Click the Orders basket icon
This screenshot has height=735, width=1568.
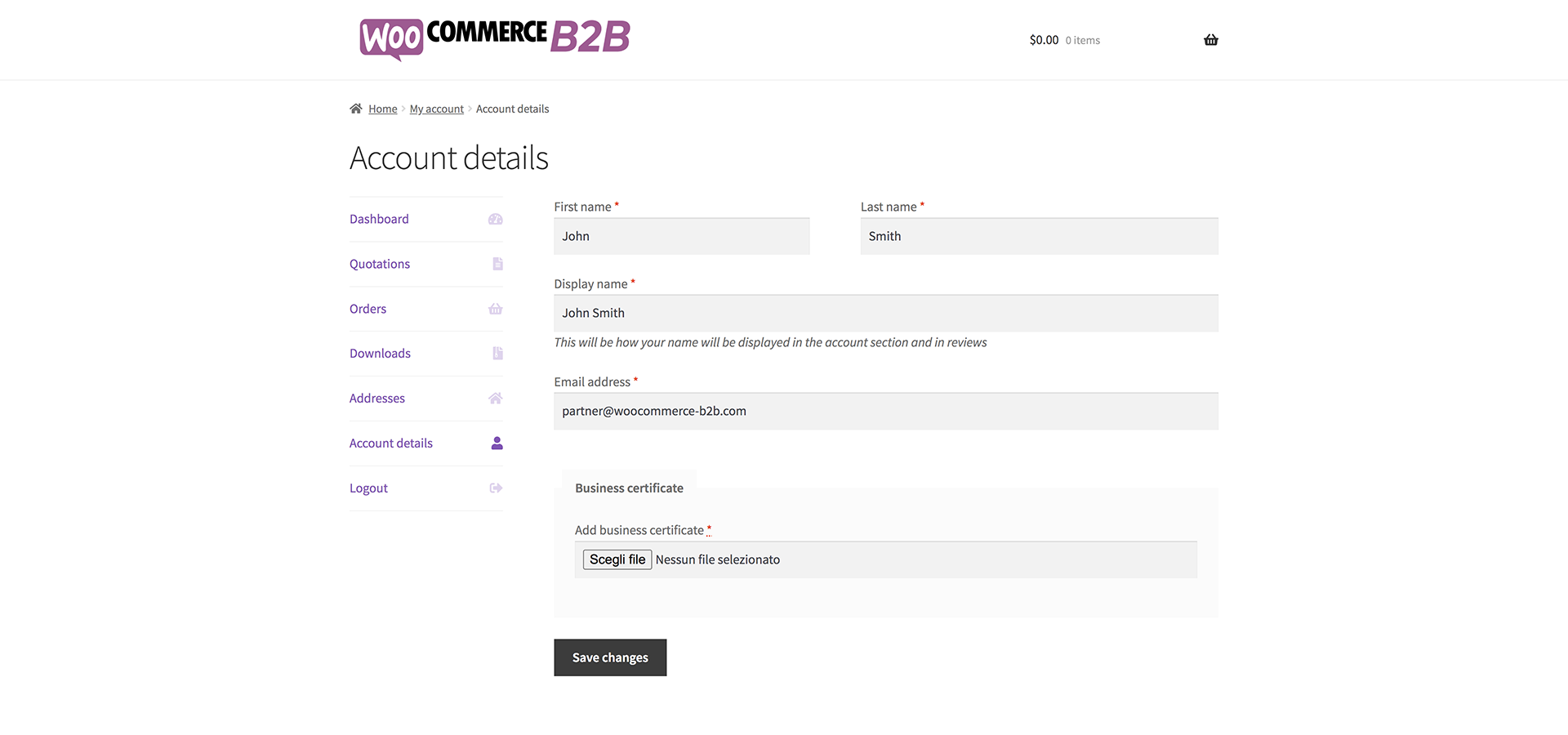496,309
